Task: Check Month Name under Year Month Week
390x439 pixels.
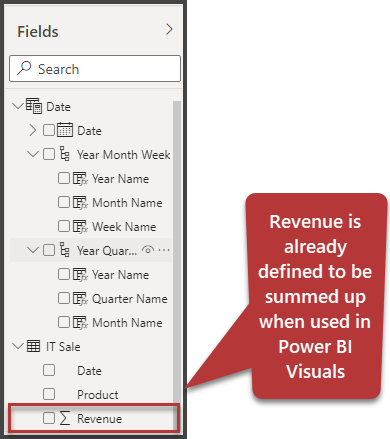Action: [64, 202]
